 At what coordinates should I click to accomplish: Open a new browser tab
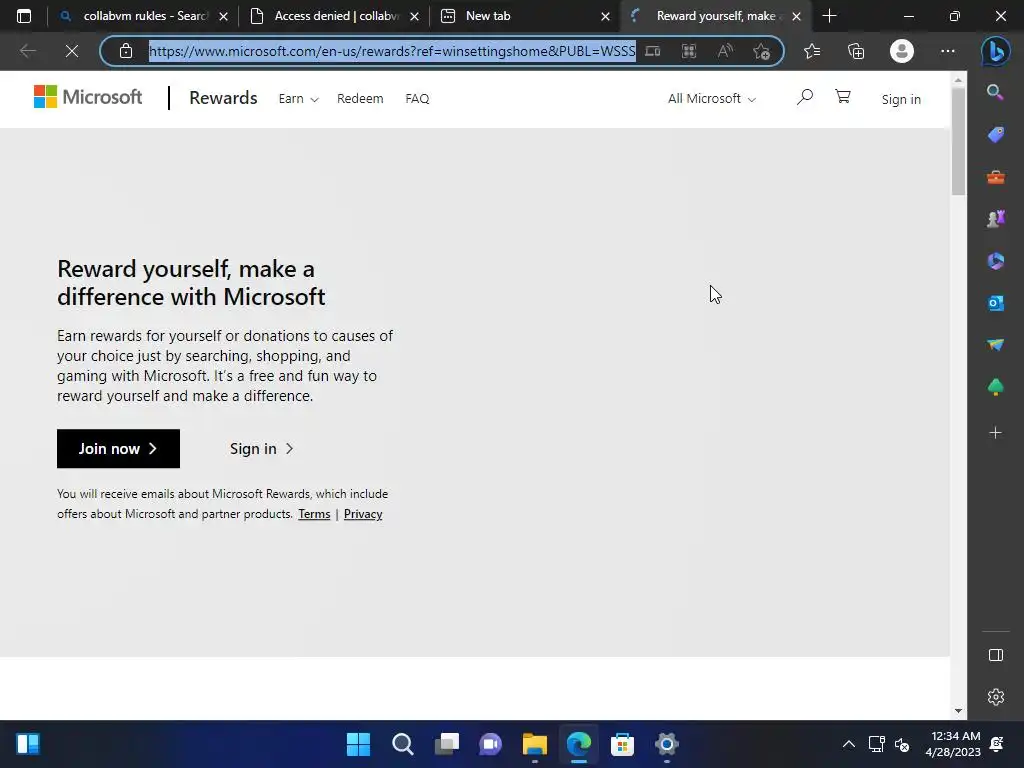coord(829,16)
